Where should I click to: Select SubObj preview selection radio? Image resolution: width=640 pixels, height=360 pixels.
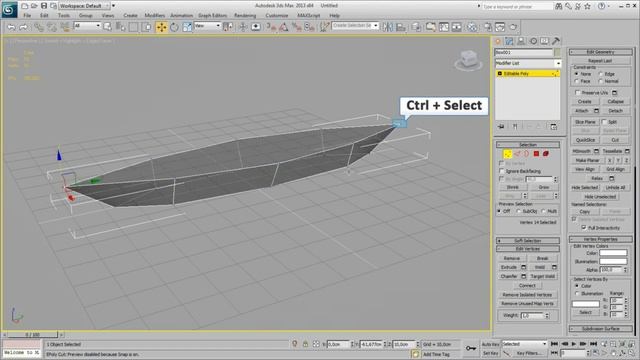(519, 211)
